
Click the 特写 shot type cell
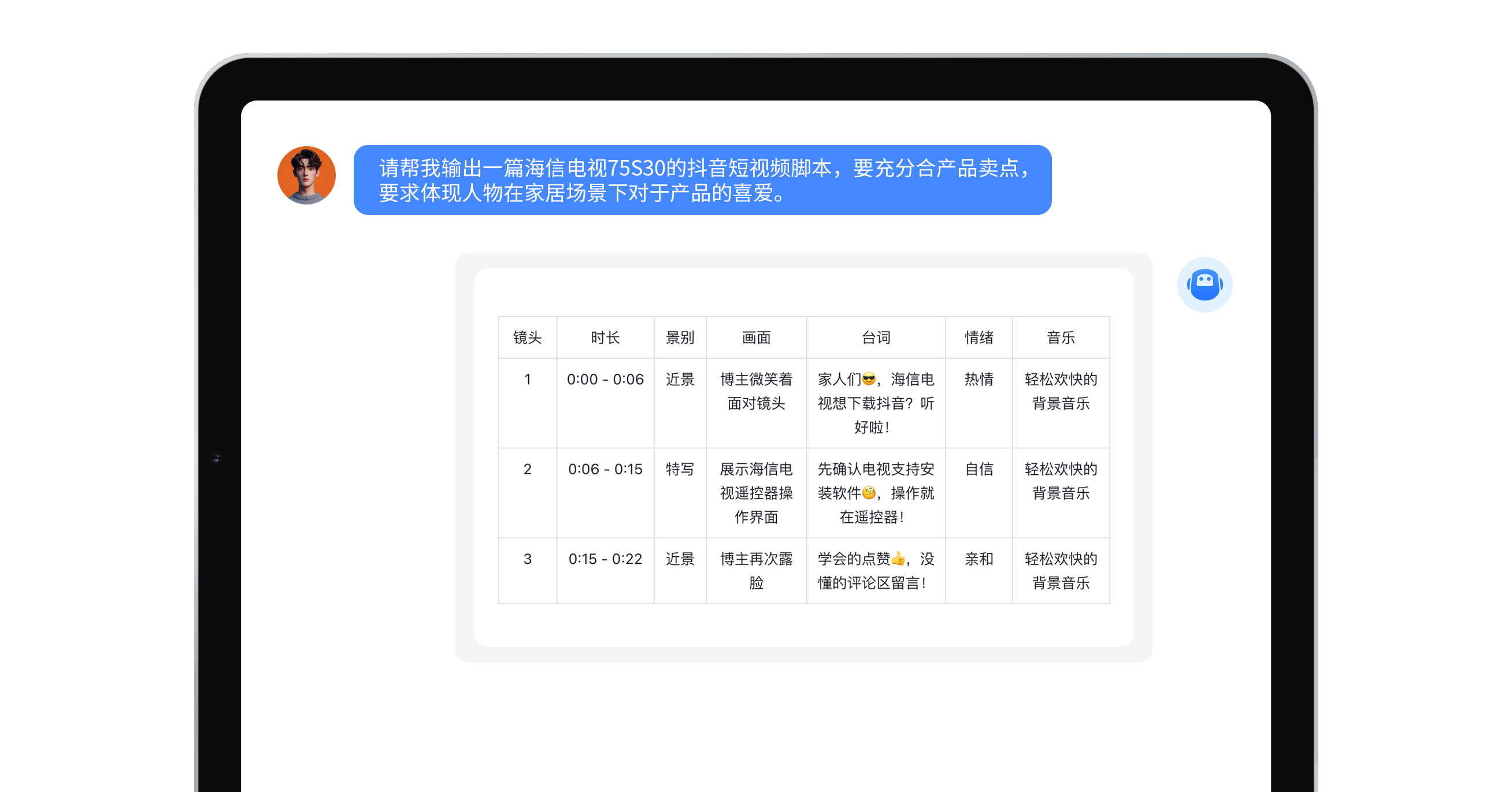(x=680, y=493)
